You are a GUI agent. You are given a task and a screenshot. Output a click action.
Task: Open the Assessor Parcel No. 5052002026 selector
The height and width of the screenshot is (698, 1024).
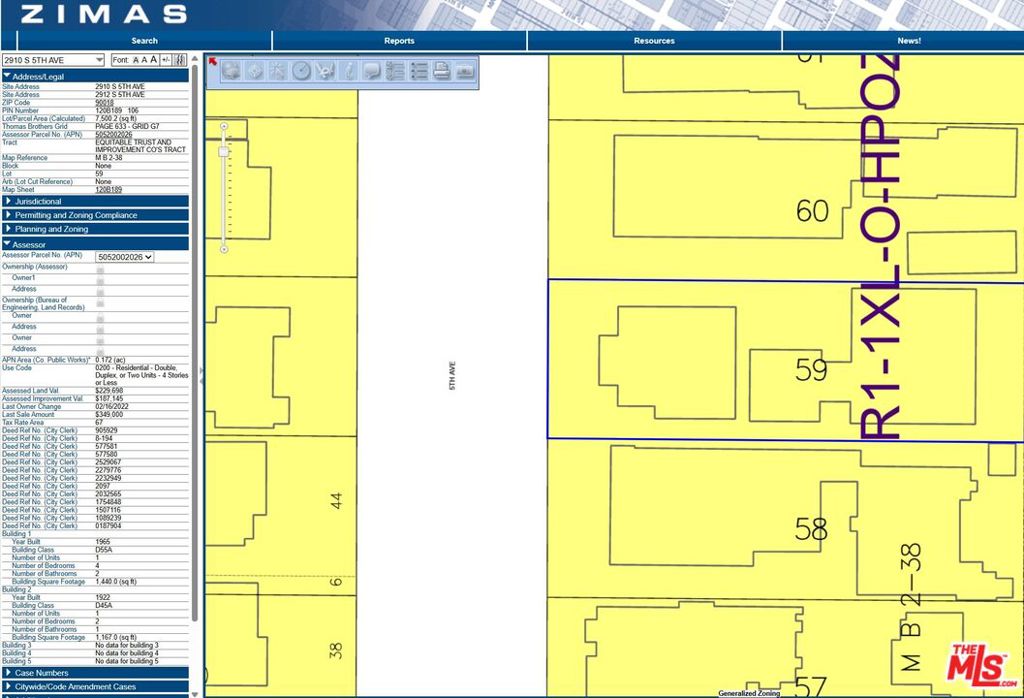(x=124, y=257)
